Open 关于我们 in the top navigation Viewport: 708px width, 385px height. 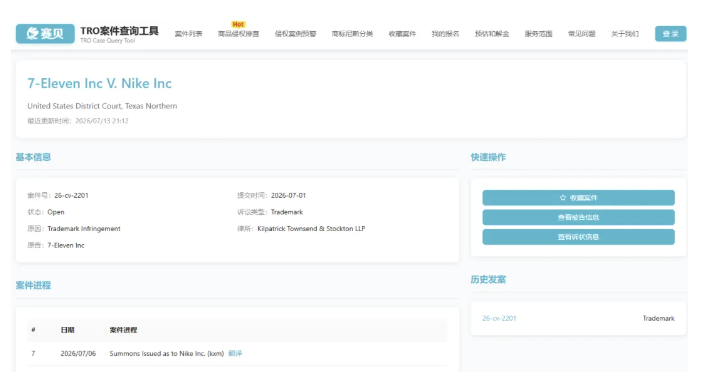(625, 34)
